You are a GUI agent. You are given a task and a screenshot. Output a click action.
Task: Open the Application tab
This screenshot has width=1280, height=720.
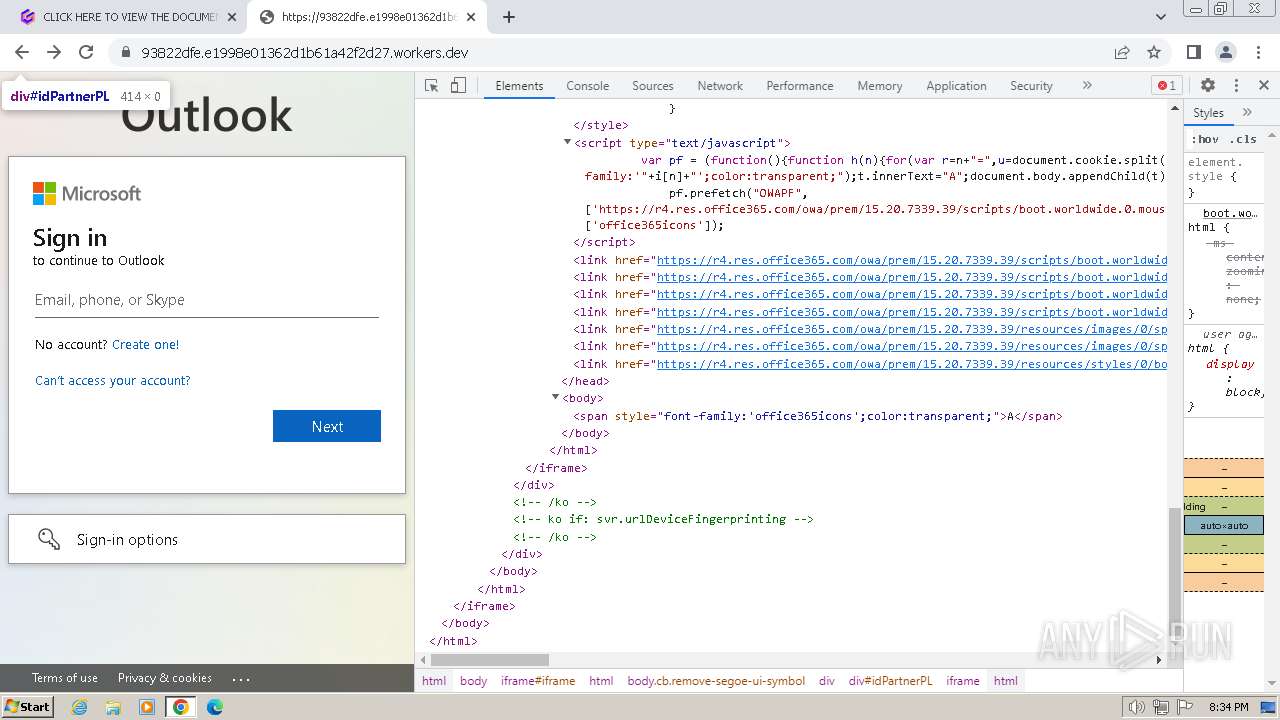click(956, 86)
